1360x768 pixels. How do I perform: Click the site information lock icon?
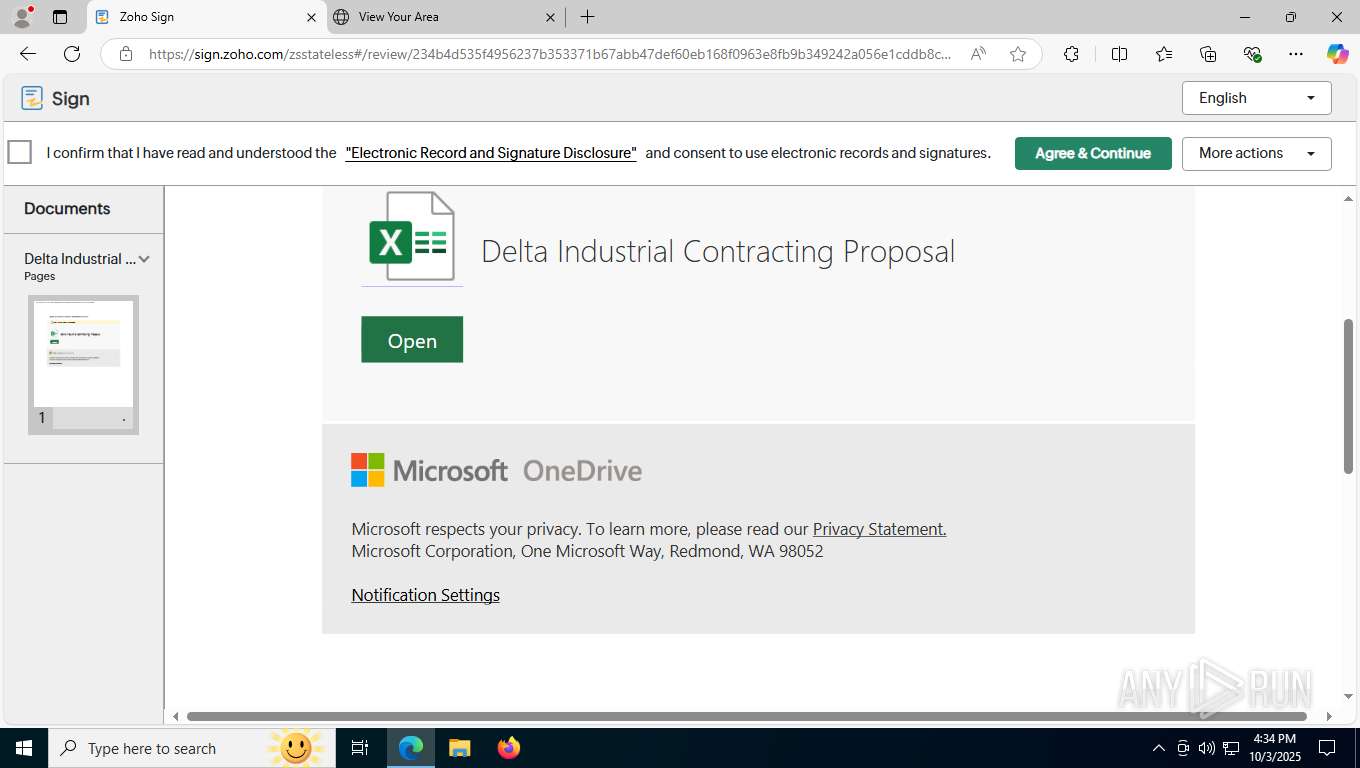[x=125, y=54]
